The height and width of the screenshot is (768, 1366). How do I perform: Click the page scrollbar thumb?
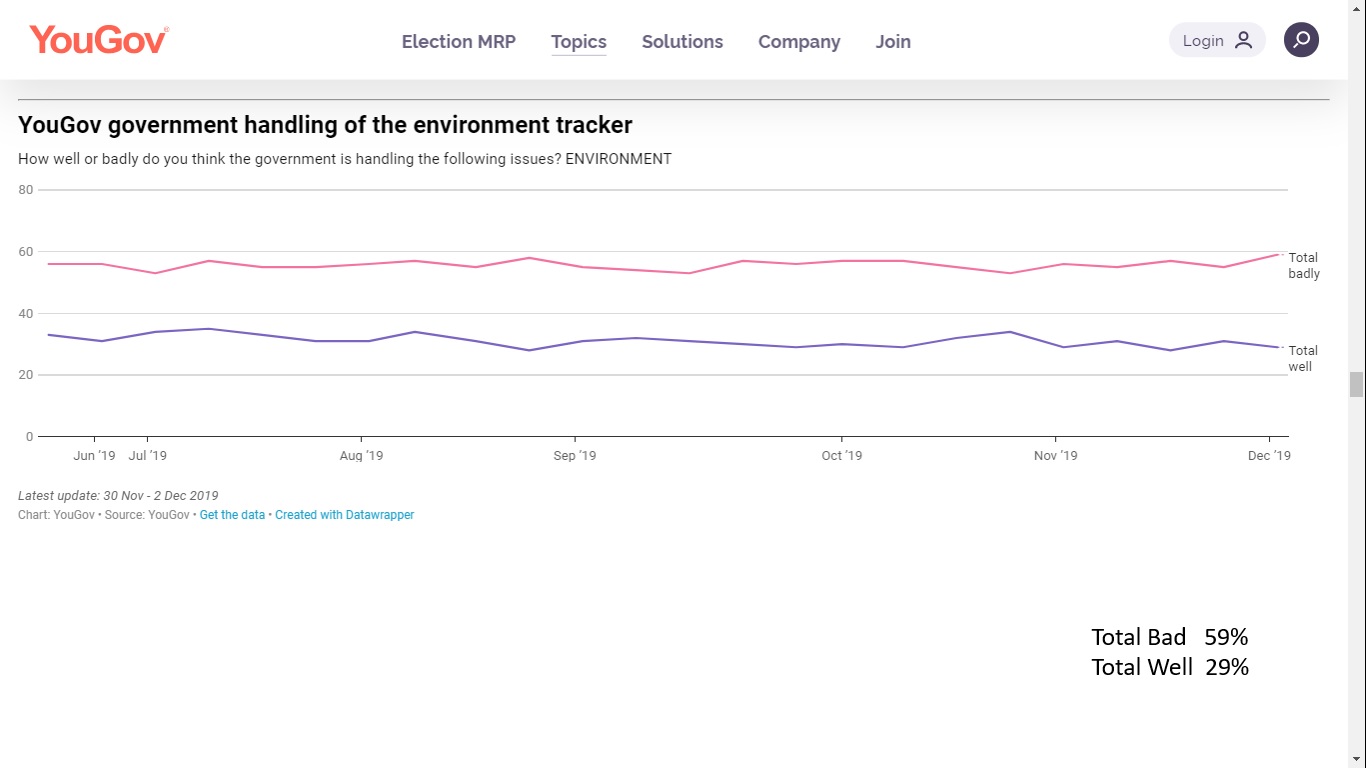click(x=1356, y=384)
